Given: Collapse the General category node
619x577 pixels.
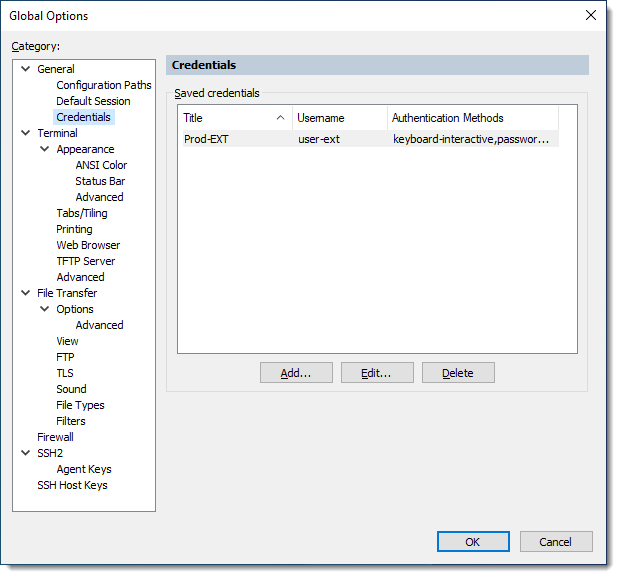Looking at the screenshot, I should click(x=26, y=69).
